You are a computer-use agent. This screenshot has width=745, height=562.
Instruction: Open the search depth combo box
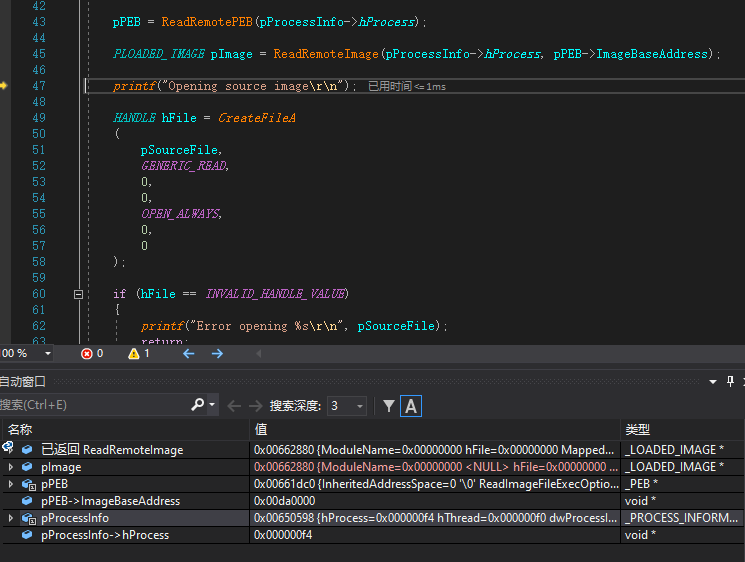[347, 406]
